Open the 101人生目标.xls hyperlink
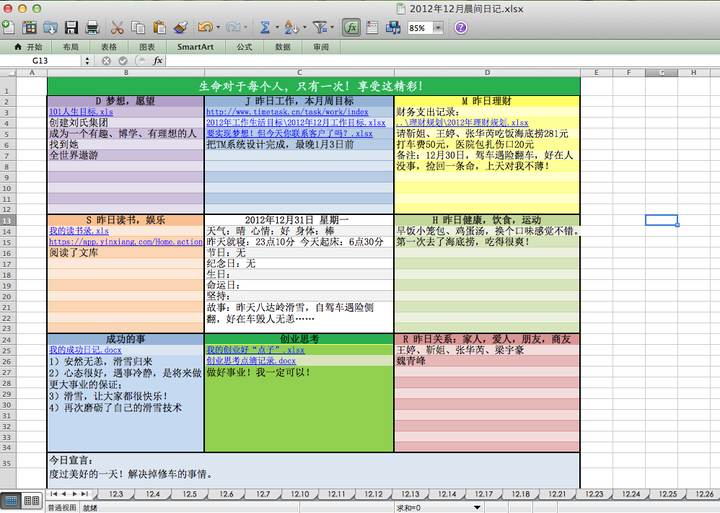Image resolution: width=720 pixels, height=513 pixels. pos(80,111)
